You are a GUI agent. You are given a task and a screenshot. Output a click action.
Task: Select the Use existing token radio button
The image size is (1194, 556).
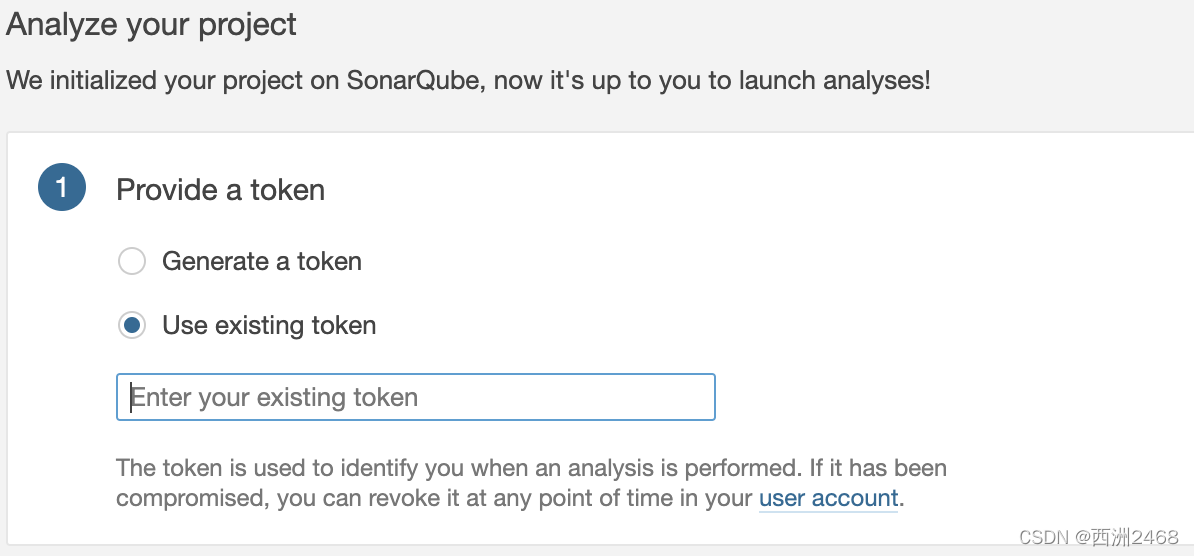click(132, 326)
